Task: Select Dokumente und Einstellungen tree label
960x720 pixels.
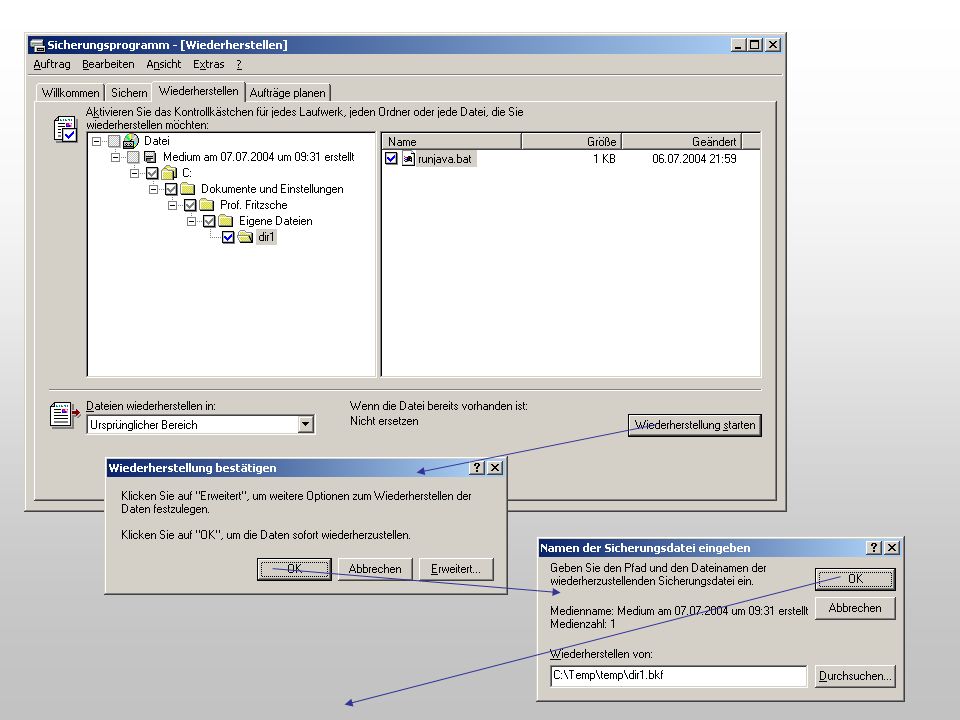Action: 272,189
